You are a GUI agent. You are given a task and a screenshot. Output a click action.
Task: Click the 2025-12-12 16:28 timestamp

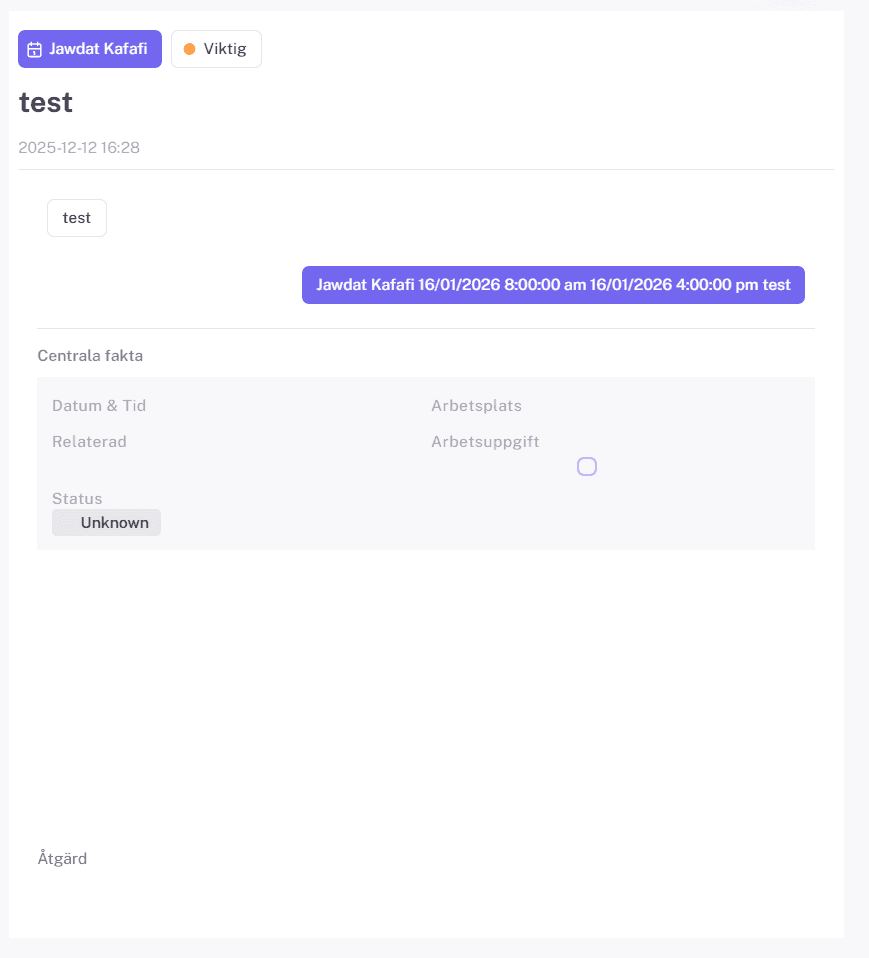[x=79, y=148]
